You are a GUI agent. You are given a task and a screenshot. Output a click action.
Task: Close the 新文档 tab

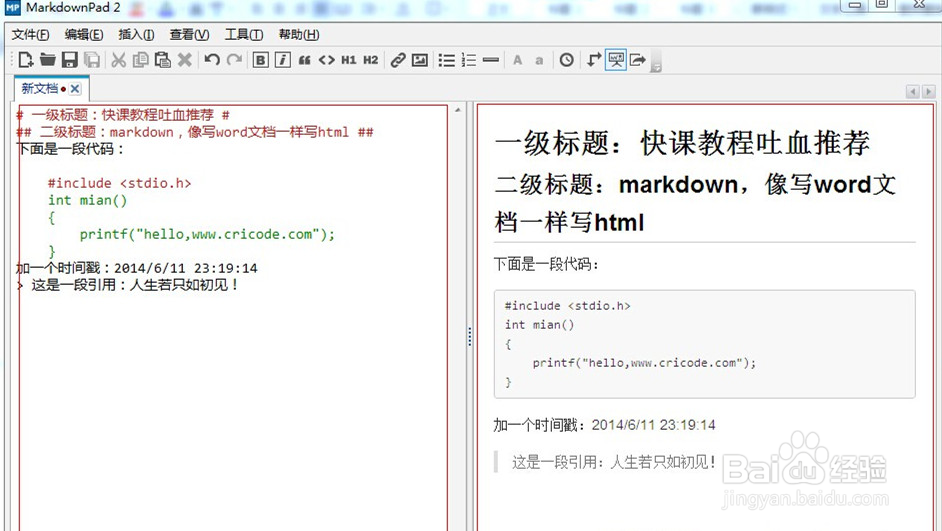(75, 89)
